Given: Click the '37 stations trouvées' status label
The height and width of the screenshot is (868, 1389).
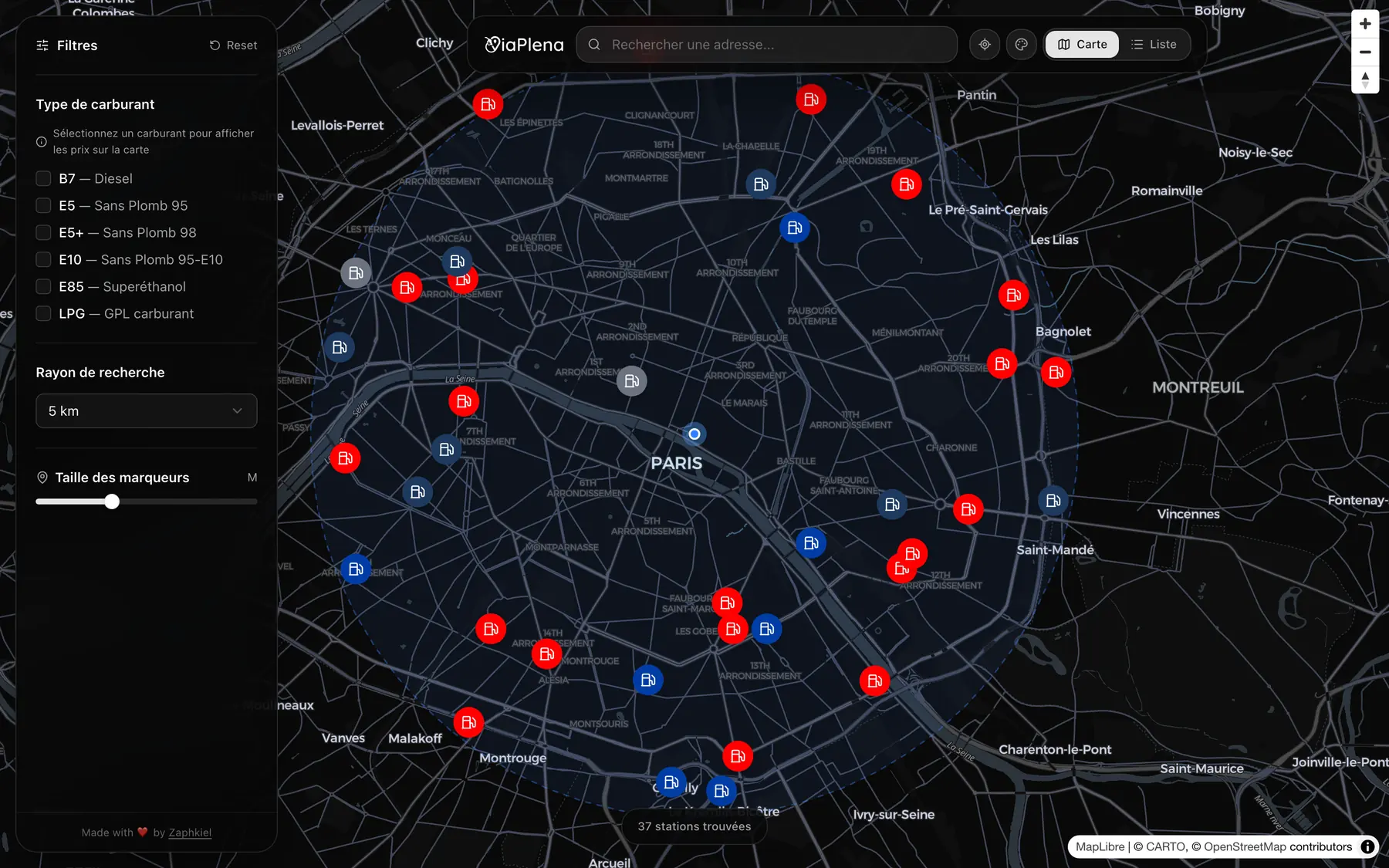Looking at the screenshot, I should coord(694,826).
